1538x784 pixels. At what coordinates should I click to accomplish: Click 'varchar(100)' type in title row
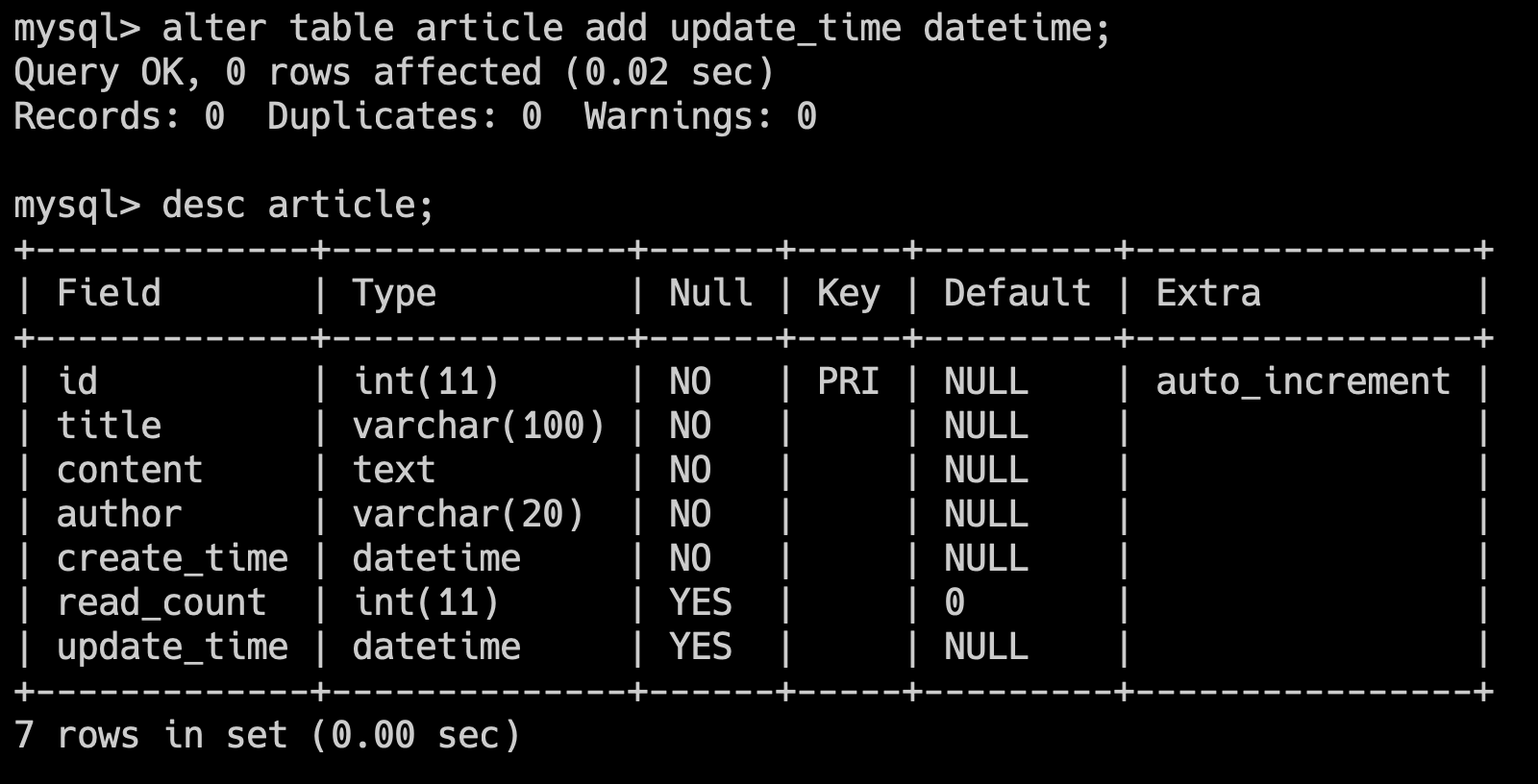click(x=479, y=426)
